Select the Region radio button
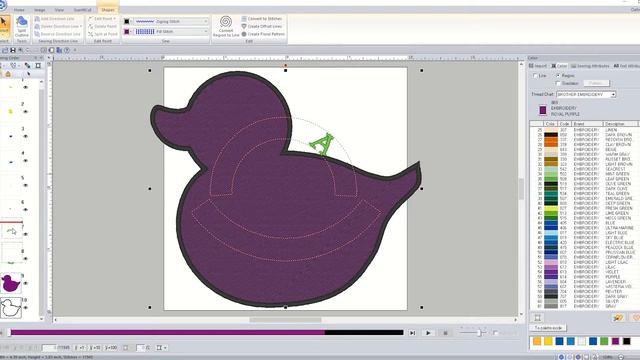 558,76
